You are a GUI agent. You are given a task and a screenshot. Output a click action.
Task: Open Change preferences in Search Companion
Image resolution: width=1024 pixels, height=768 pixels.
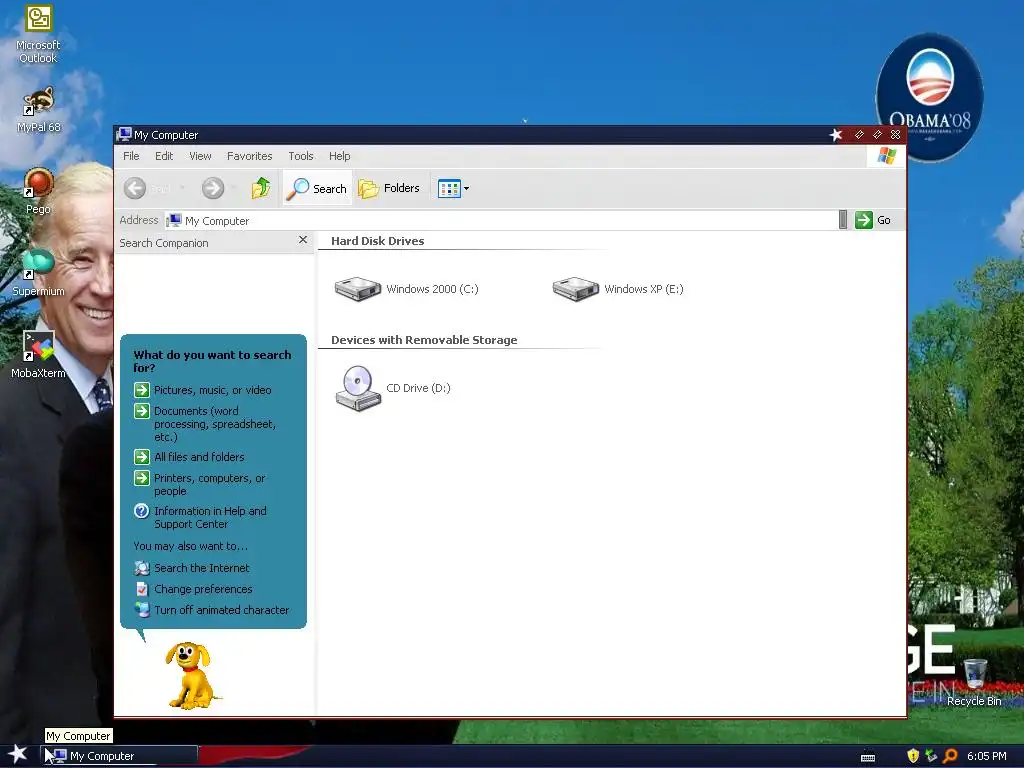click(193, 589)
